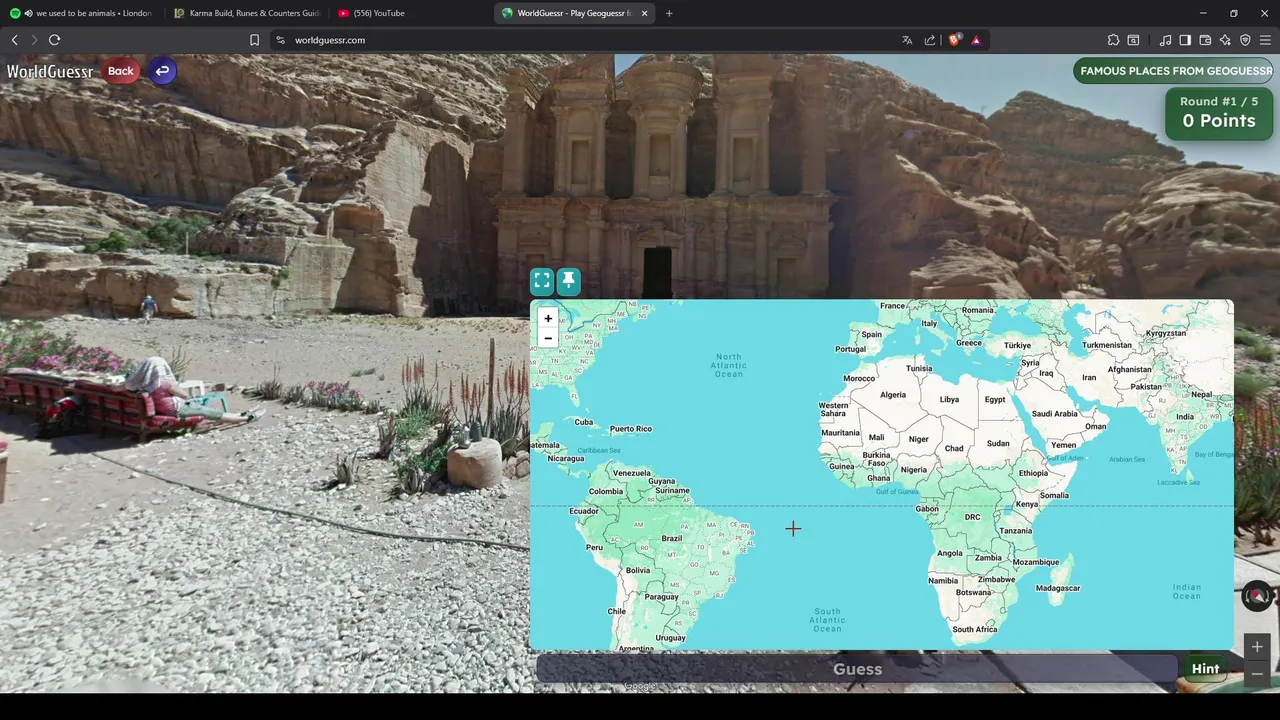Screen dimensions: 1280x720
Task: Click Brazil on the map
Action: coord(672,538)
